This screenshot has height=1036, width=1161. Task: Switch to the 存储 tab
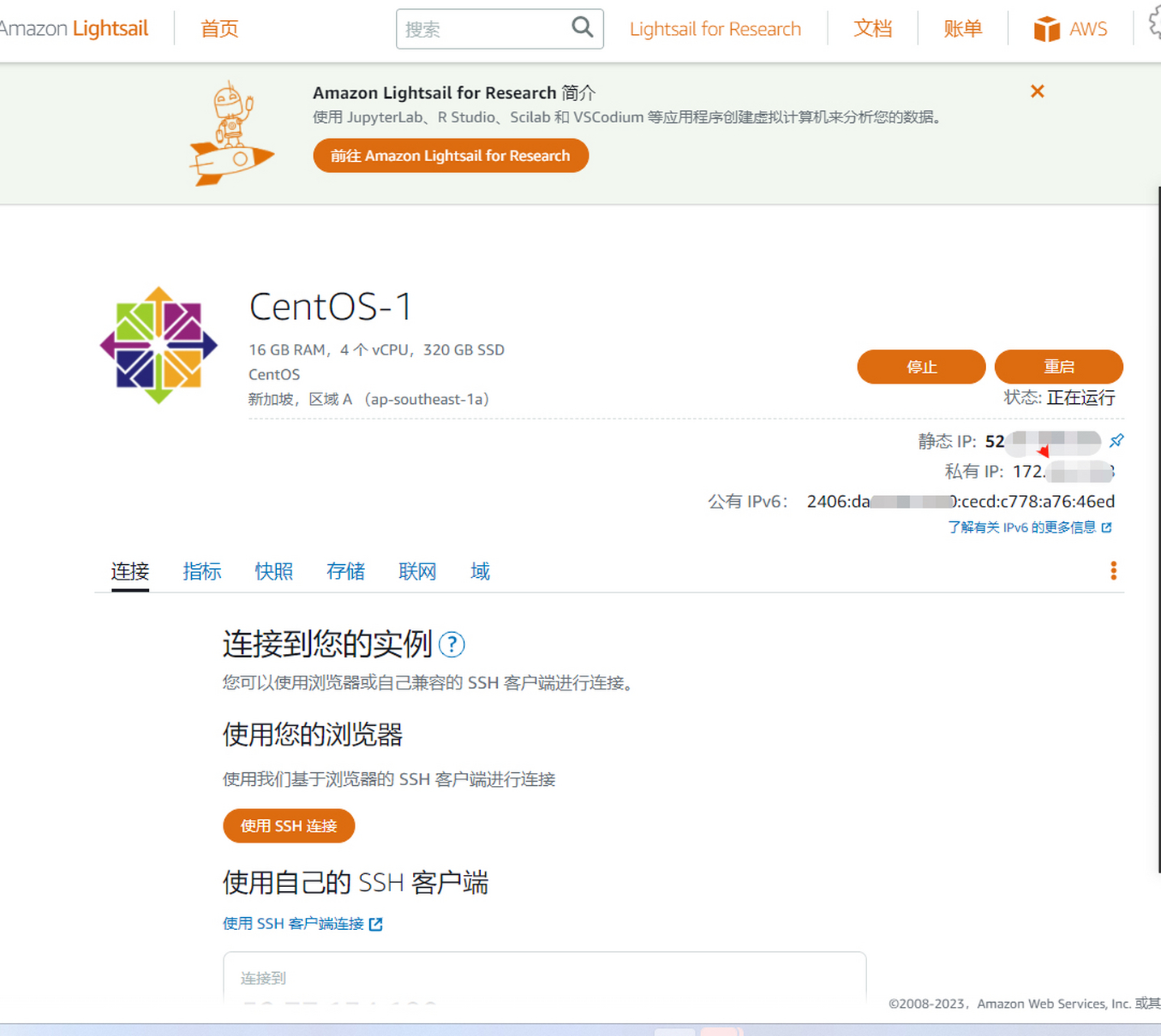(x=346, y=571)
